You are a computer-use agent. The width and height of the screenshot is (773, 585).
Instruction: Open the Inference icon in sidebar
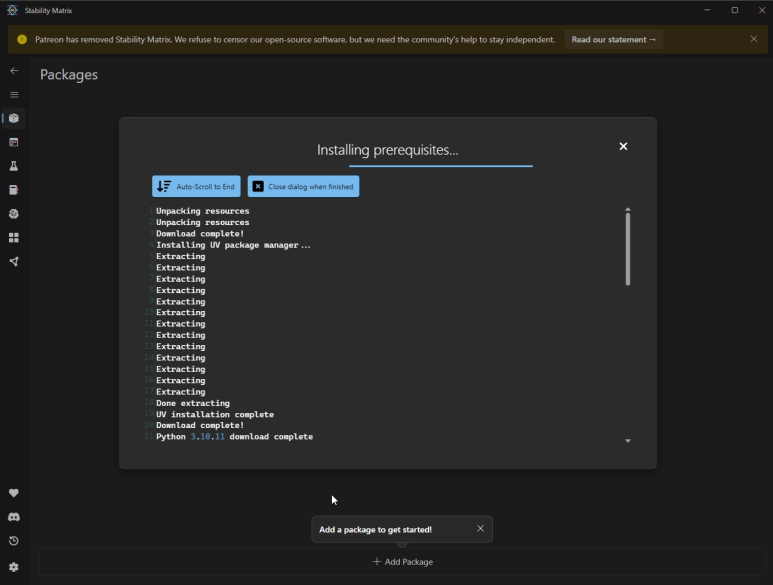tap(14, 142)
